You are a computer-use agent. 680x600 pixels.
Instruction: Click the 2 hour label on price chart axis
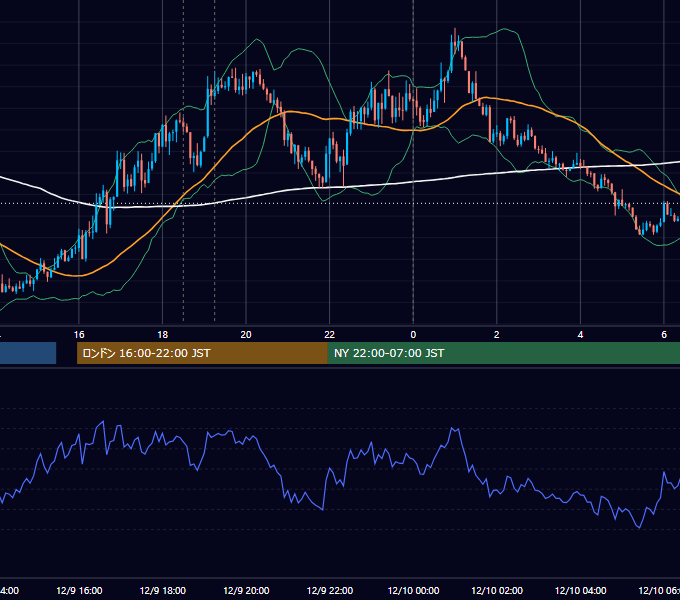coord(497,334)
